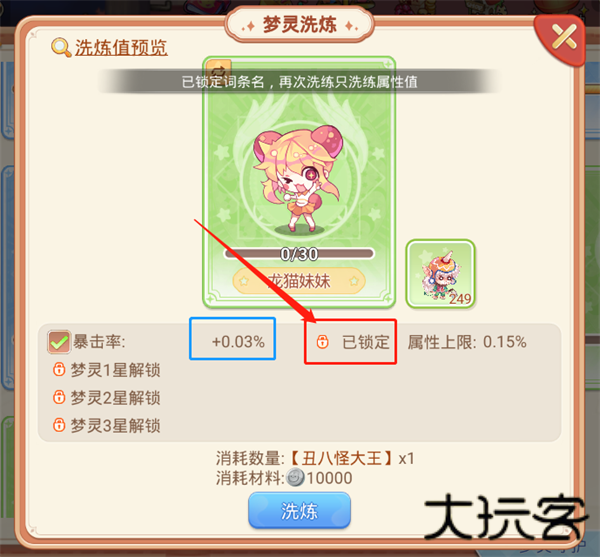Click the 梦灵1星解锁 lock icon

[59, 370]
